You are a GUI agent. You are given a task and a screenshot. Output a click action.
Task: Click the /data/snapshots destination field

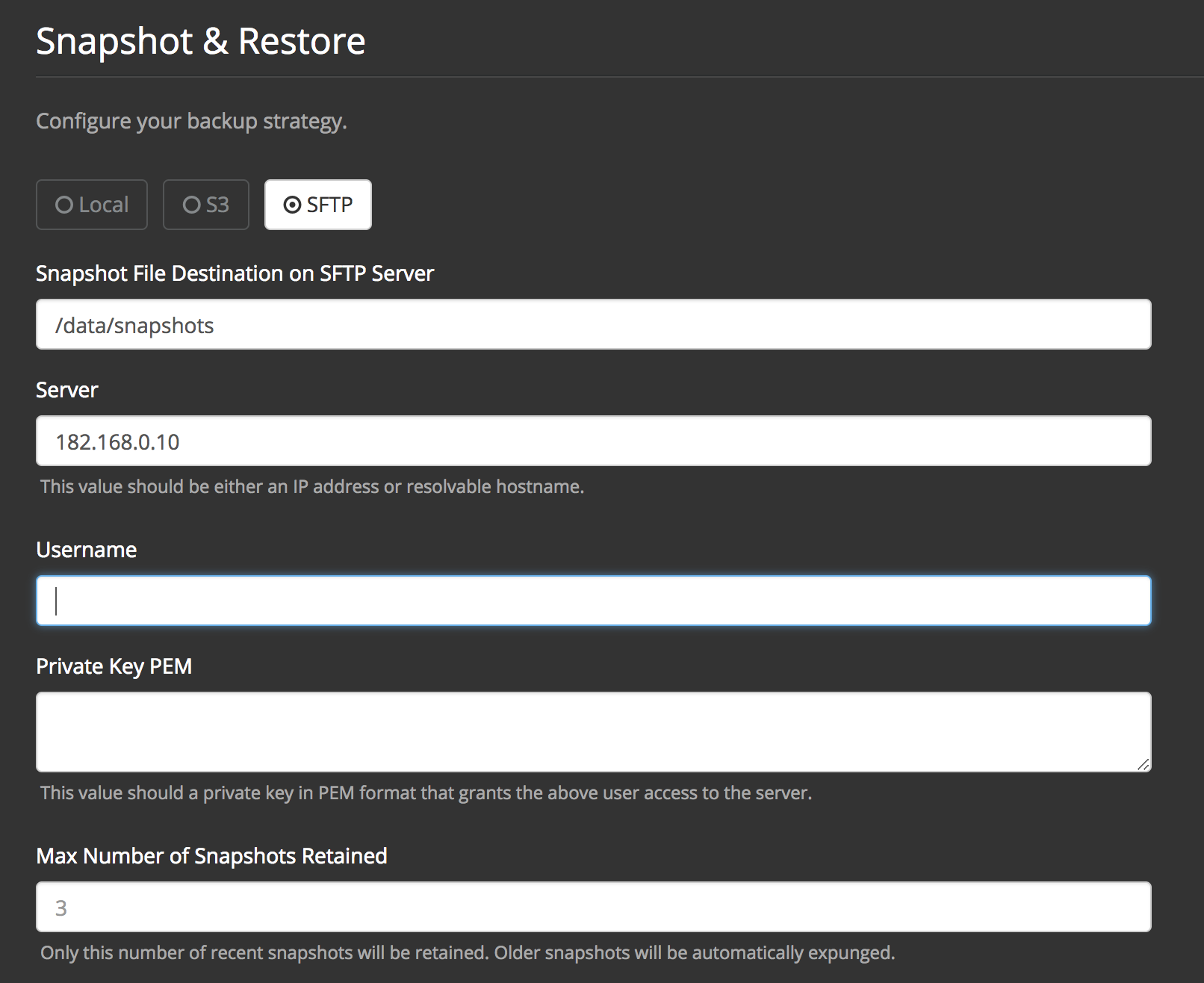coord(593,325)
